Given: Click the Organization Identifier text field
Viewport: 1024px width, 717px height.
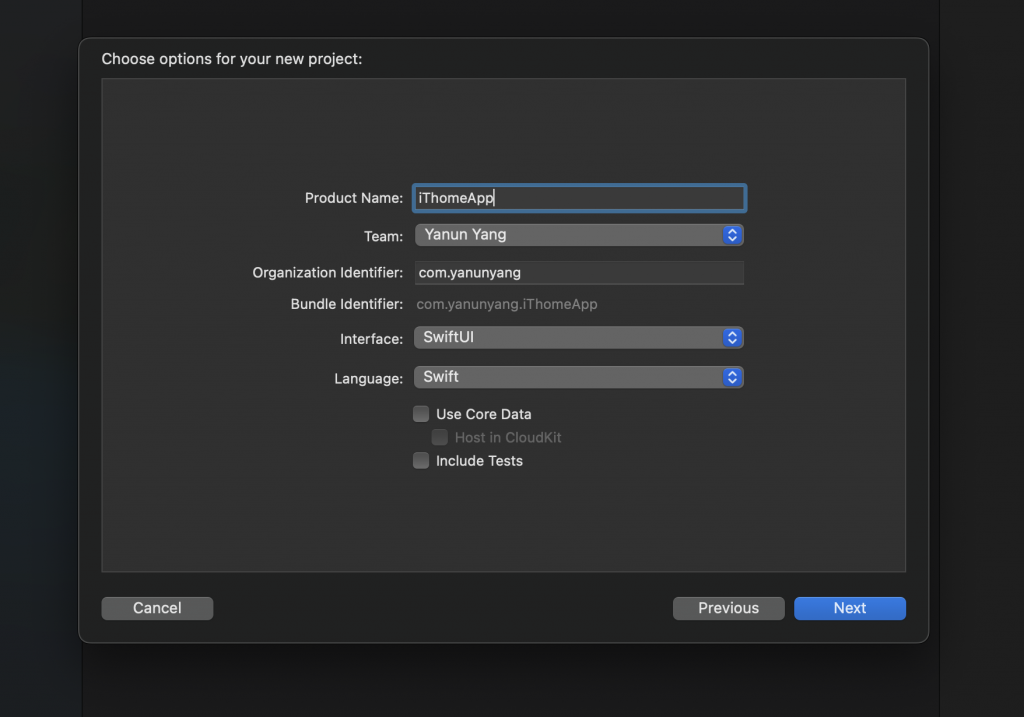Looking at the screenshot, I should coord(580,273).
